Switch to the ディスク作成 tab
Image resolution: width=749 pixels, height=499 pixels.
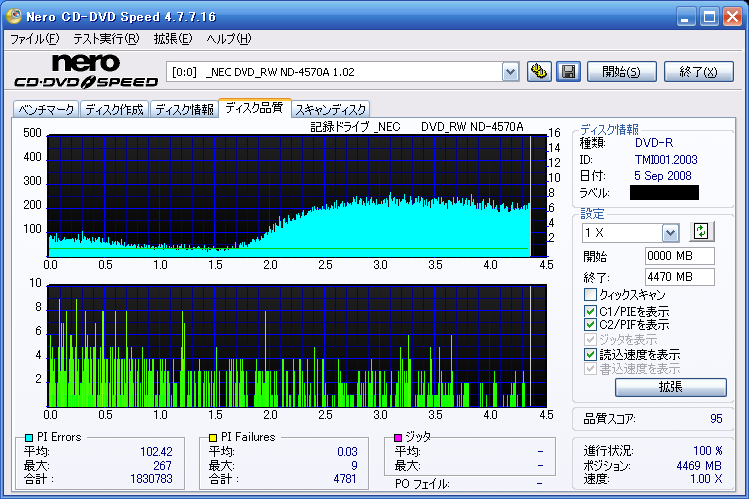coord(114,110)
